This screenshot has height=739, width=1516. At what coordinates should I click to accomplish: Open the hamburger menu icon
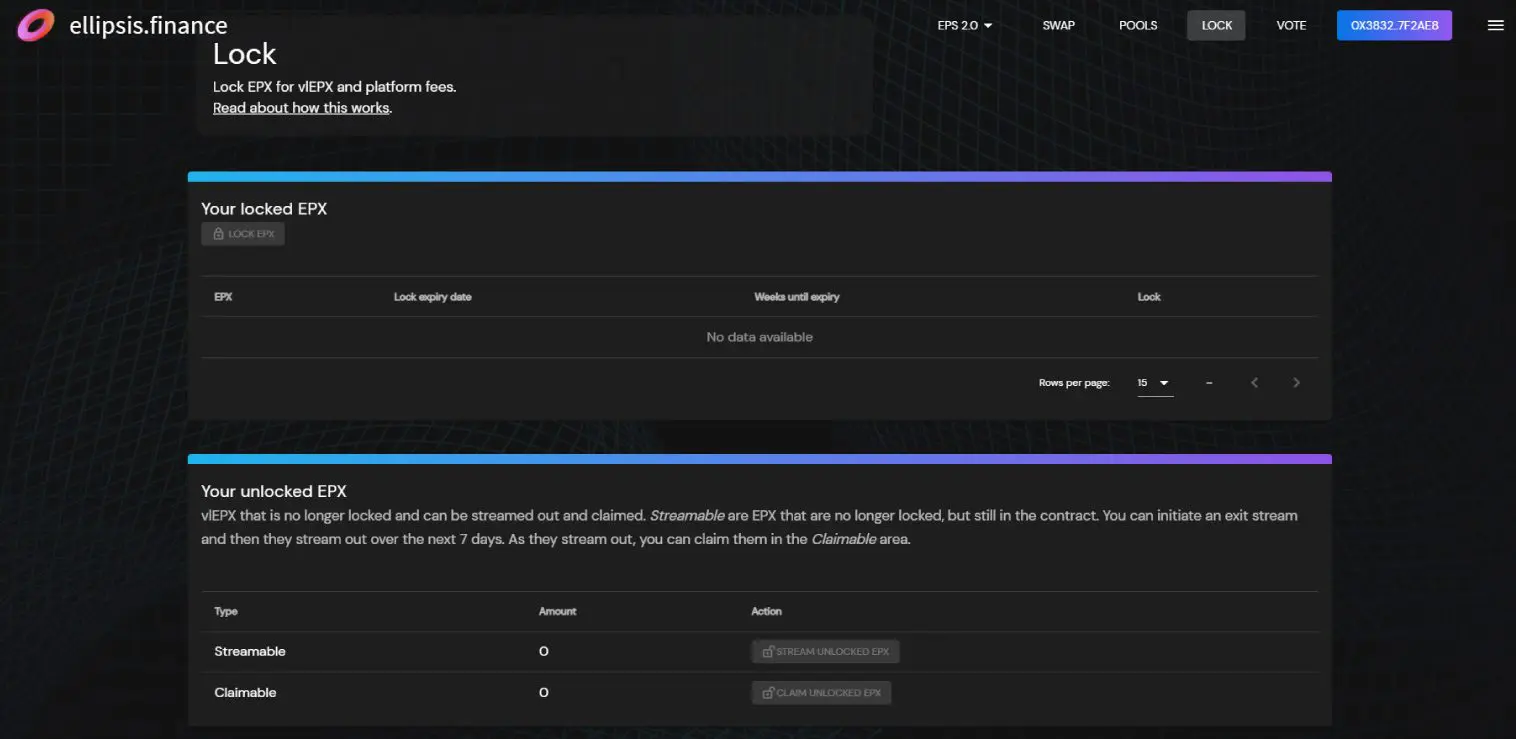(x=1496, y=25)
